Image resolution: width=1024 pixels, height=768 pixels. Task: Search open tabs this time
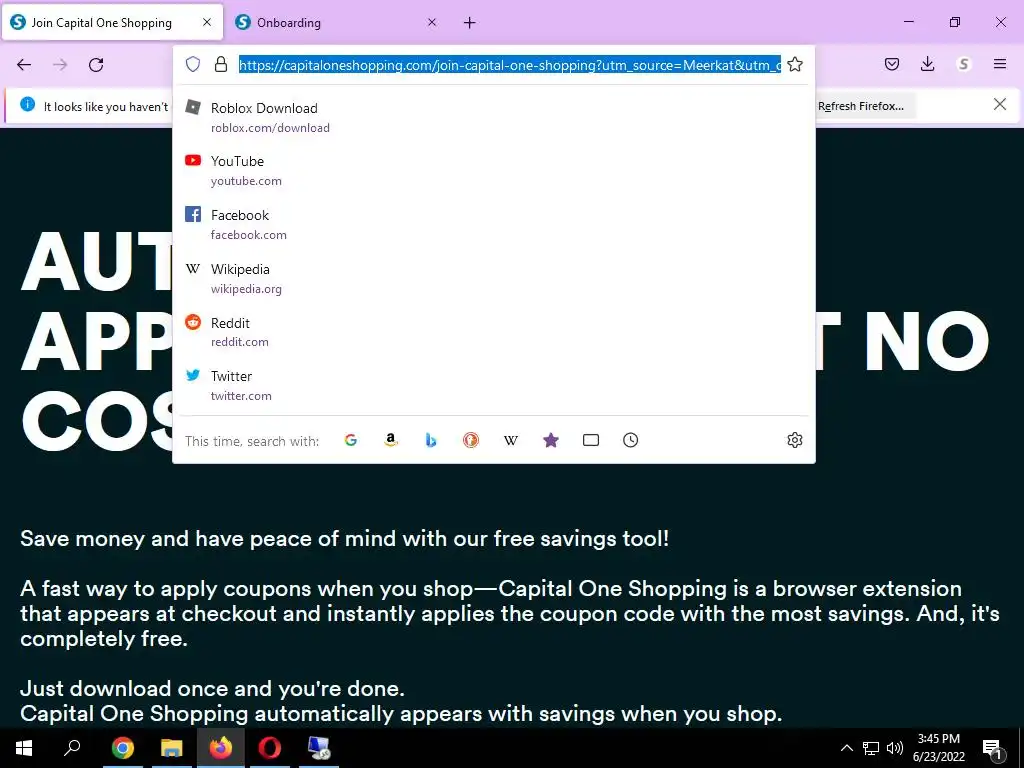click(590, 440)
